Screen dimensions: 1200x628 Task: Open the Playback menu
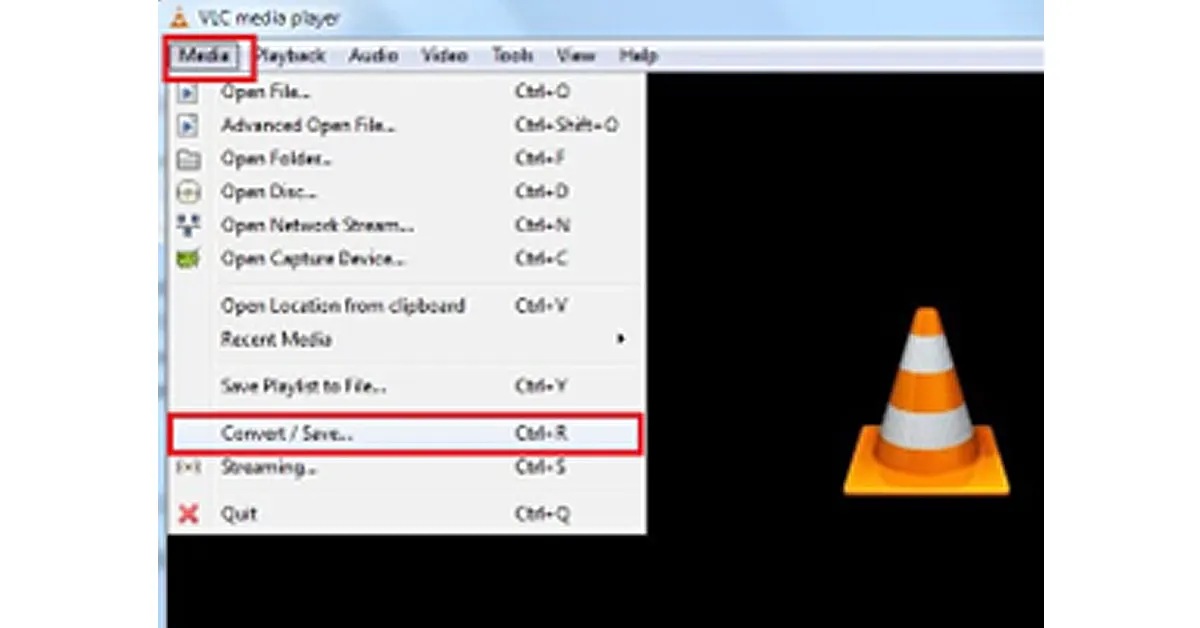pos(291,56)
